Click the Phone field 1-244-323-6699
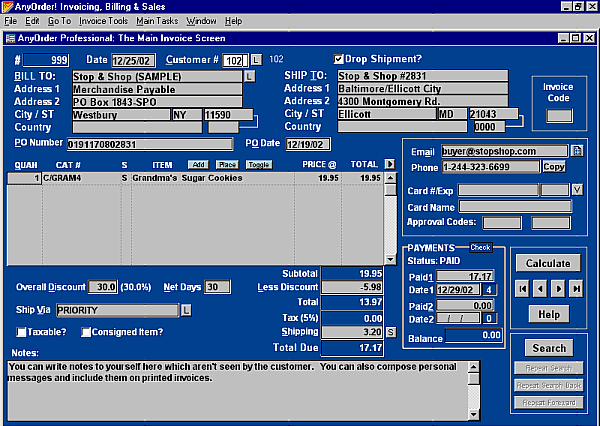The width and height of the screenshot is (600, 426). [x=491, y=167]
